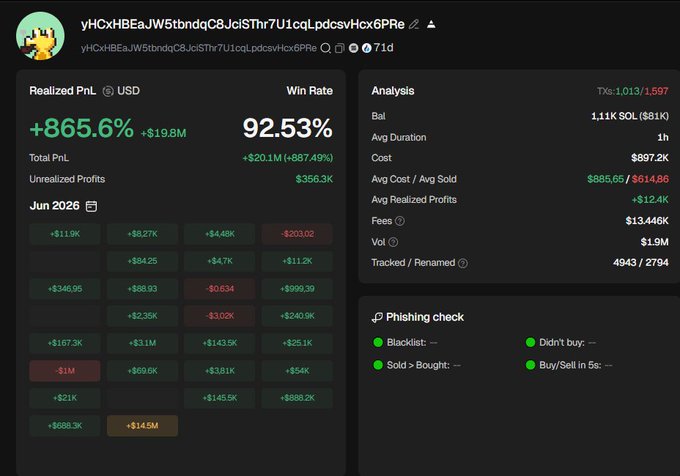Select the +$54K daily PnL cell
680x476 pixels.
pyautogui.click(x=297, y=371)
